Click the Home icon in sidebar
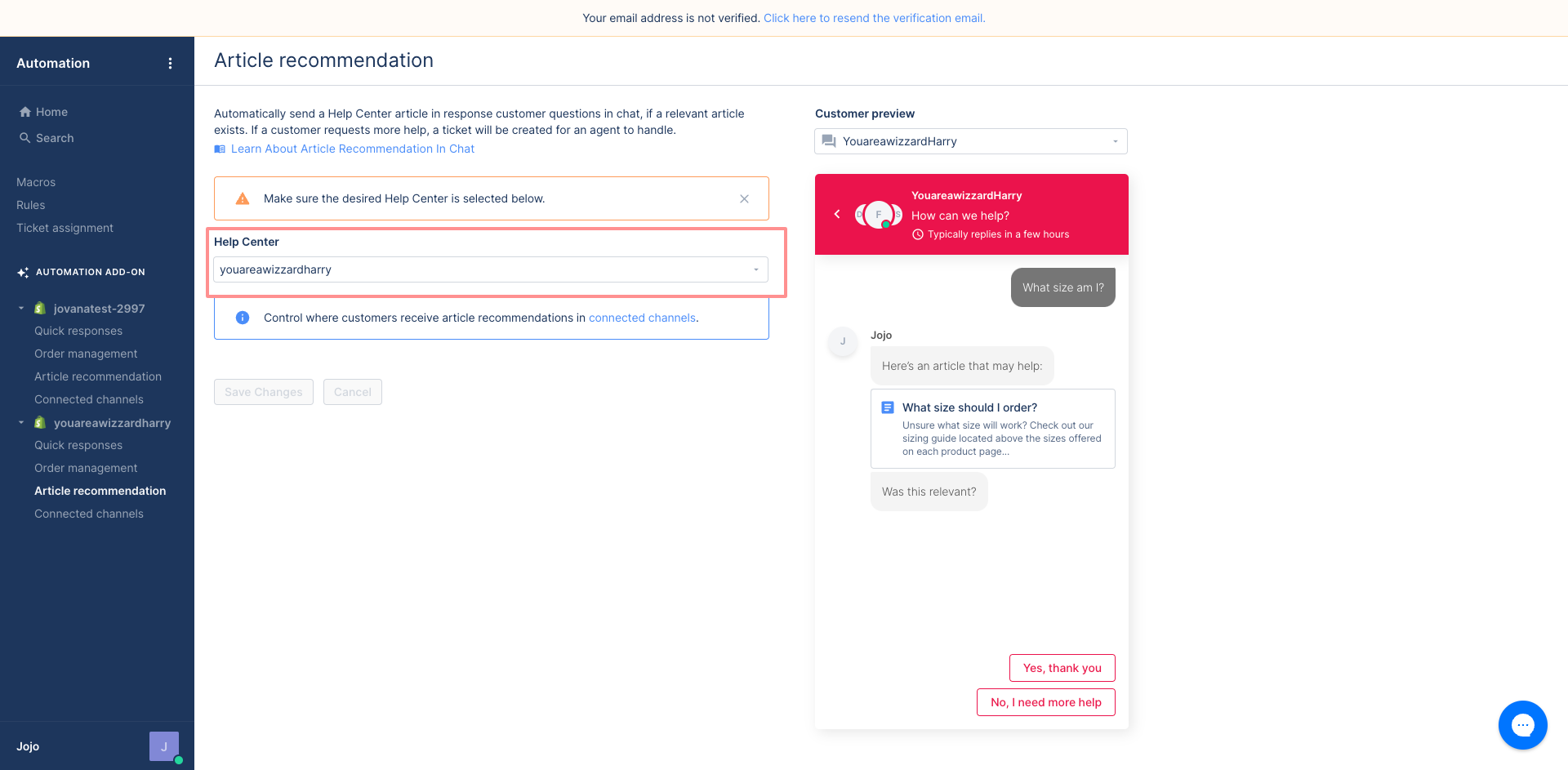 [25, 112]
